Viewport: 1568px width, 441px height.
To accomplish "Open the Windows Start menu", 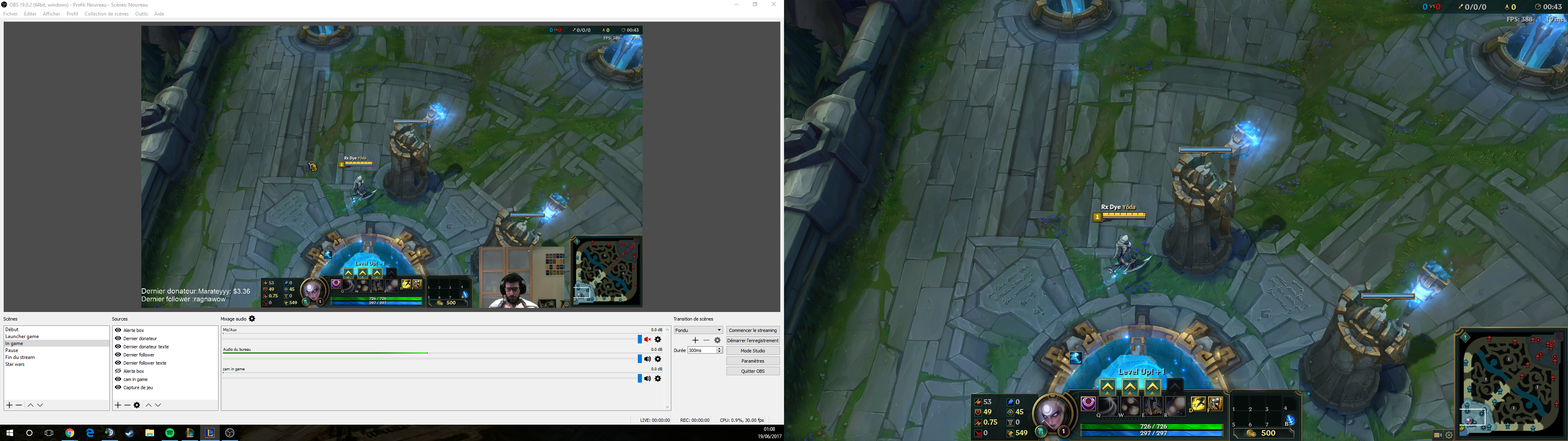I will 10,433.
